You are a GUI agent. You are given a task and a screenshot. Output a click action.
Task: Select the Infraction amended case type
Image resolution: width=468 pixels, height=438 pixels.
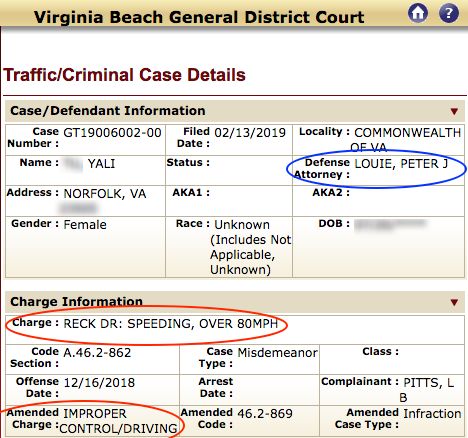432,414
